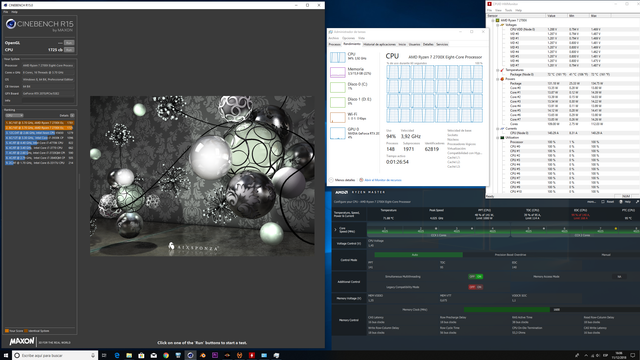Switch to Procesos tab in Task Manager
Screen dimensions: 640x360
coord(334,44)
